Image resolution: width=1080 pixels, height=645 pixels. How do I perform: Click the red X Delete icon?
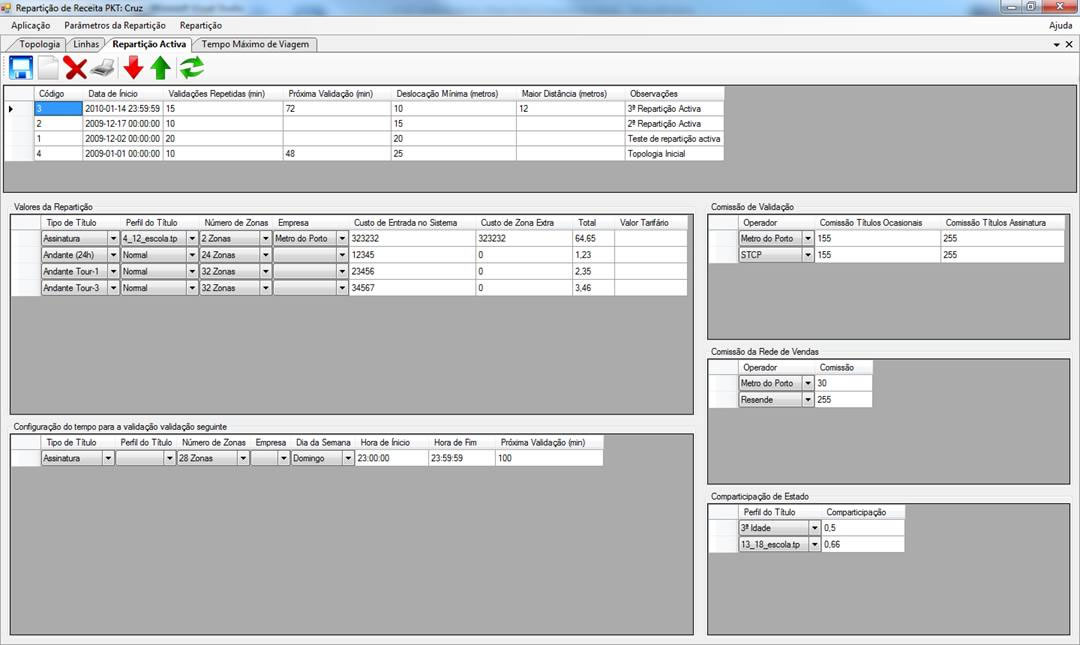pyautogui.click(x=76, y=68)
